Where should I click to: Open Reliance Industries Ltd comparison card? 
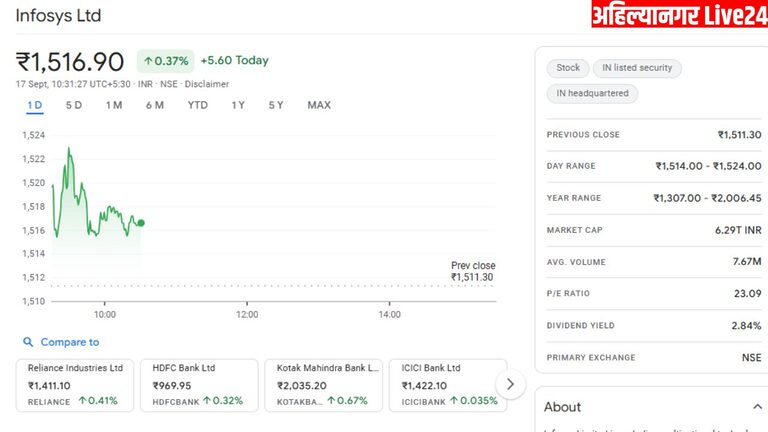pyautogui.click(x=75, y=385)
